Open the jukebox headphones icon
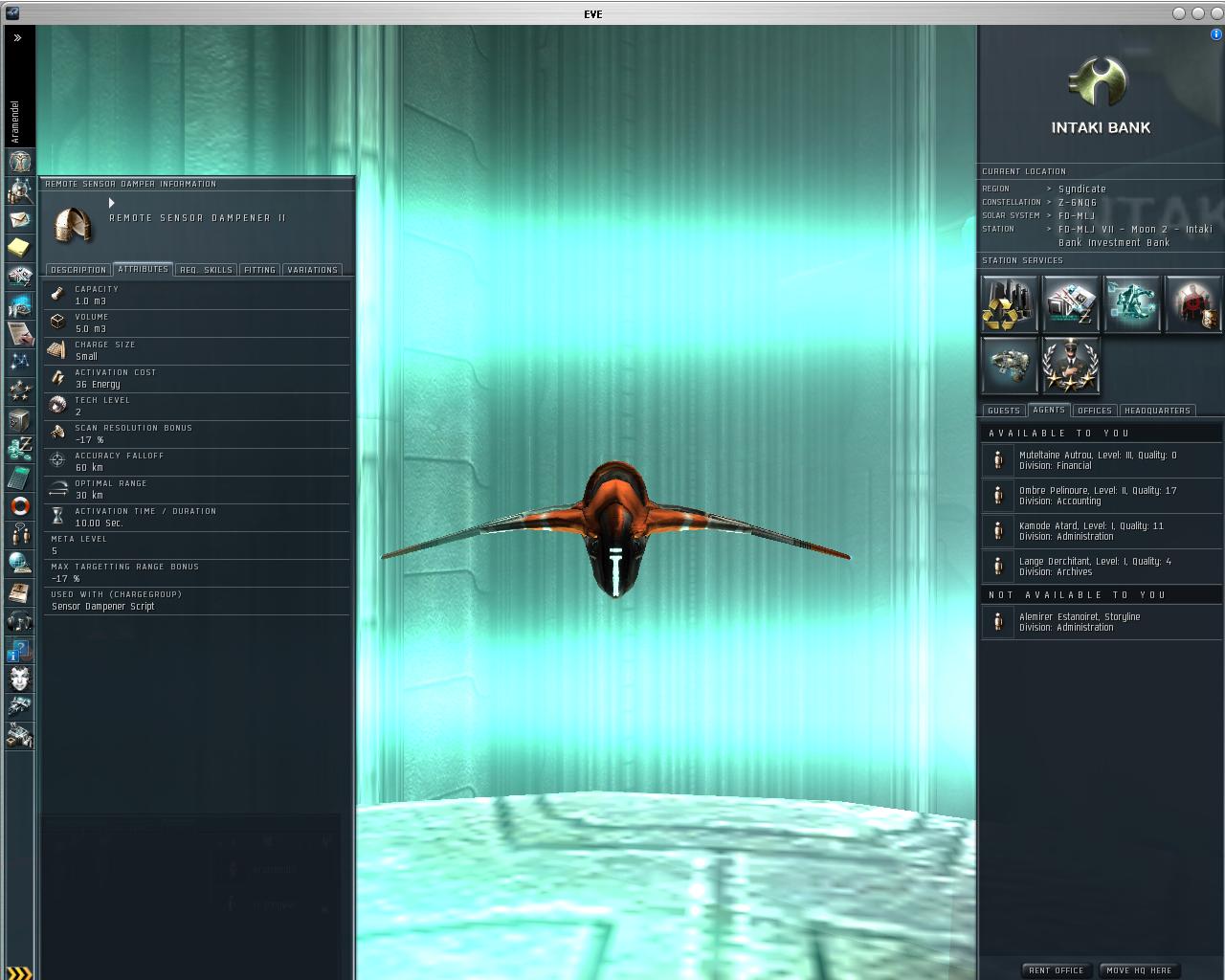Viewport: 1225px width, 980px height. [x=19, y=620]
